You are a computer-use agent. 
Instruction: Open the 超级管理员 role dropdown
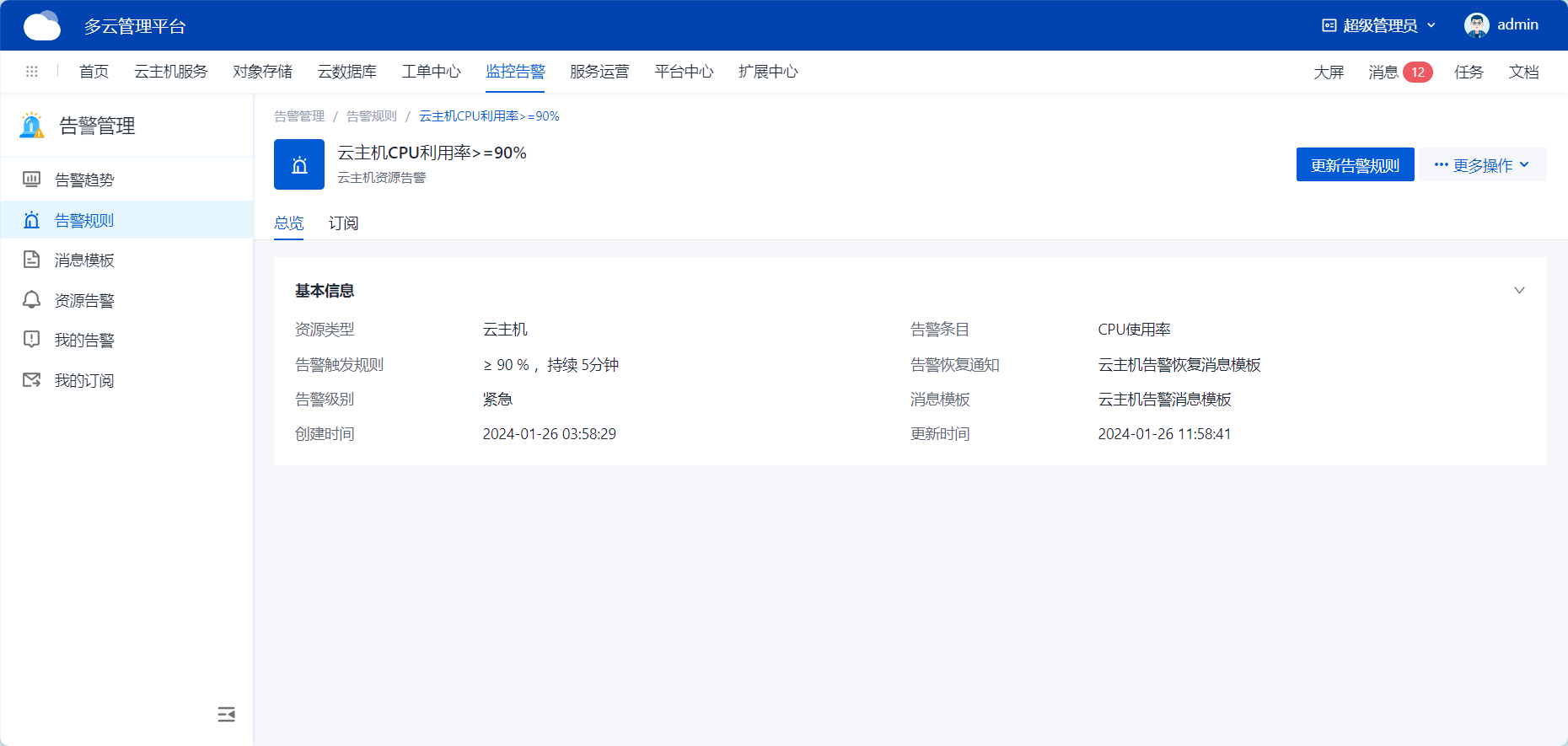1378,25
